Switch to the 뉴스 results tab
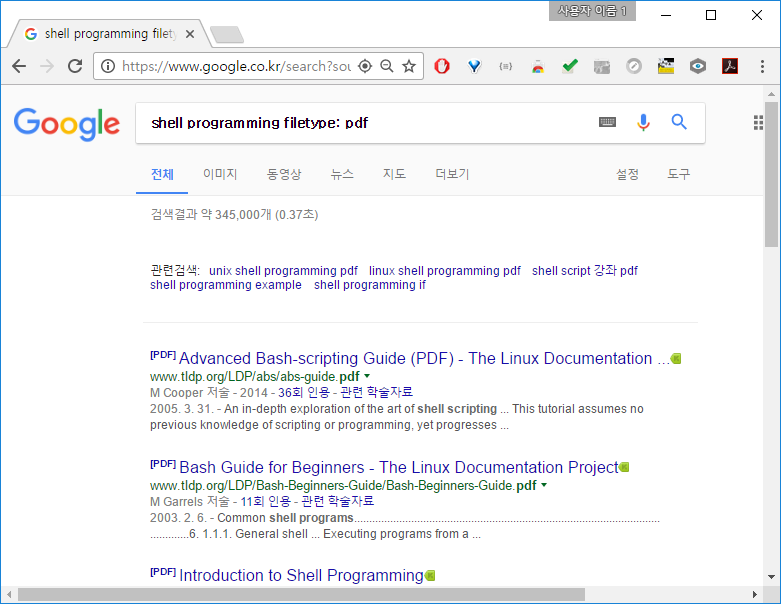 [x=342, y=174]
